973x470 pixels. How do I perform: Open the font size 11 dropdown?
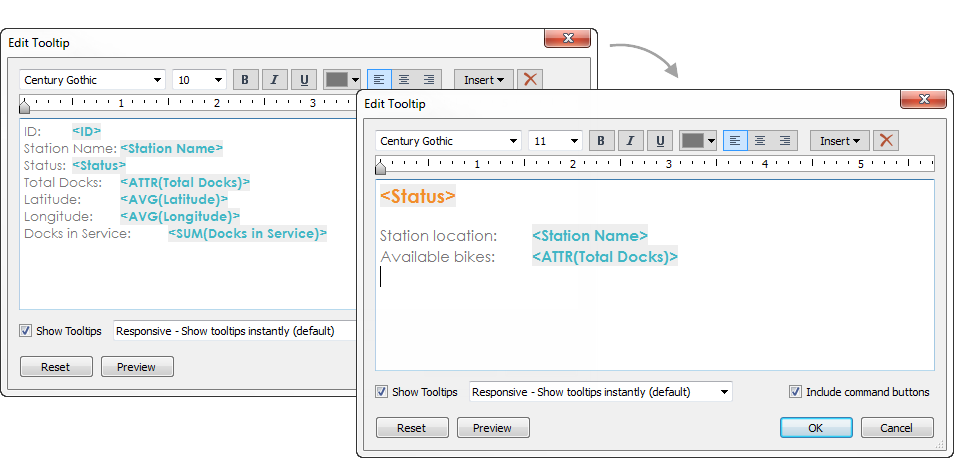(x=555, y=141)
